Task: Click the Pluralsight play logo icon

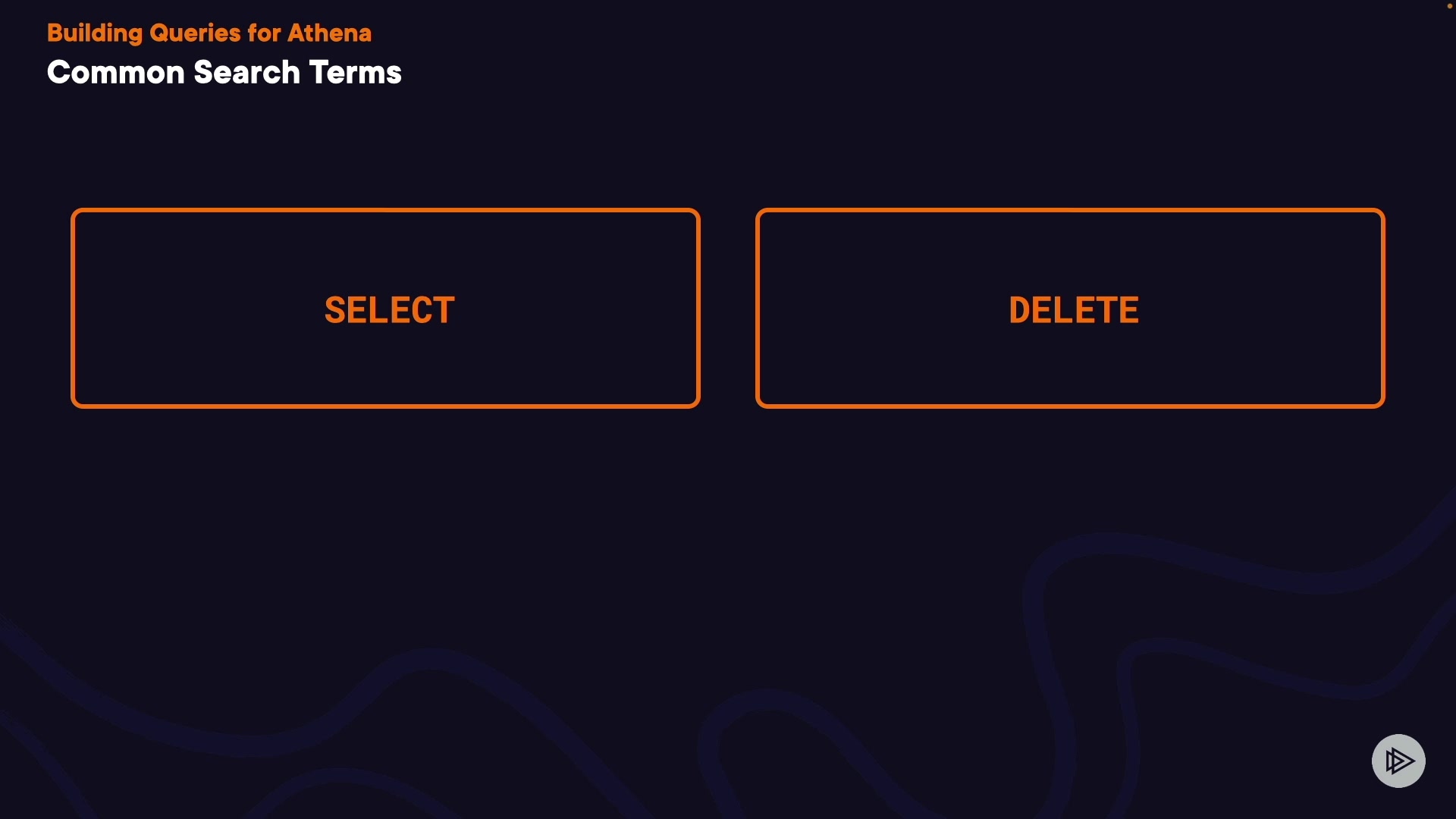Action: 1398,761
